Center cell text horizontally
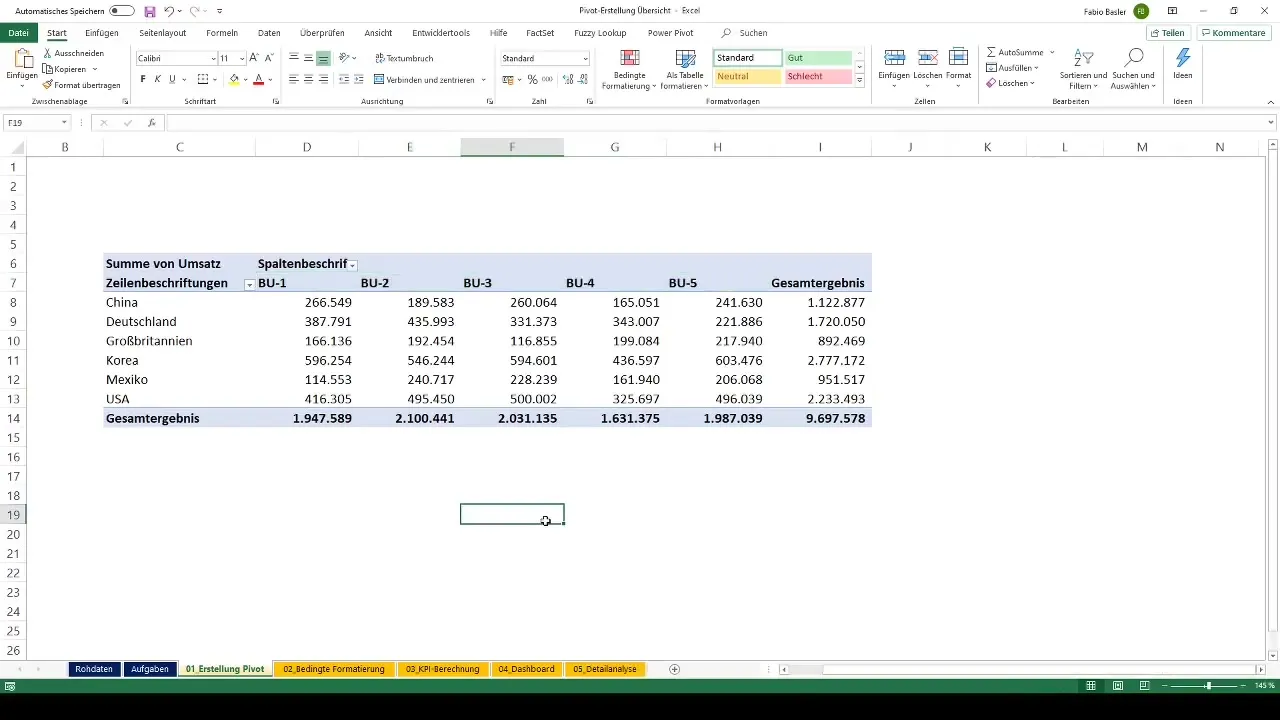The width and height of the screenshot is (1280, 720). click(x=308, y=79)
